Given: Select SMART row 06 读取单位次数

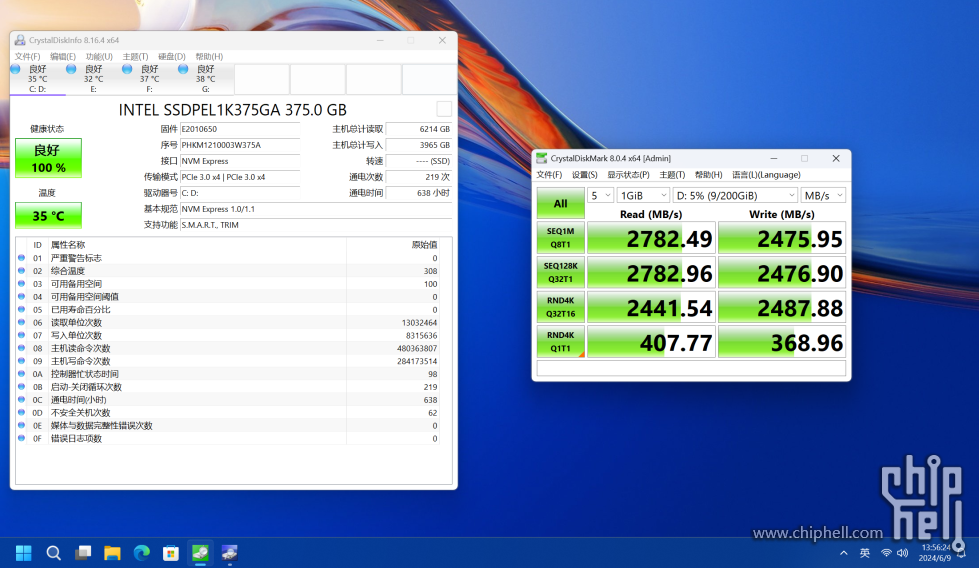Looking at the screenshot, I should point(228,323).
